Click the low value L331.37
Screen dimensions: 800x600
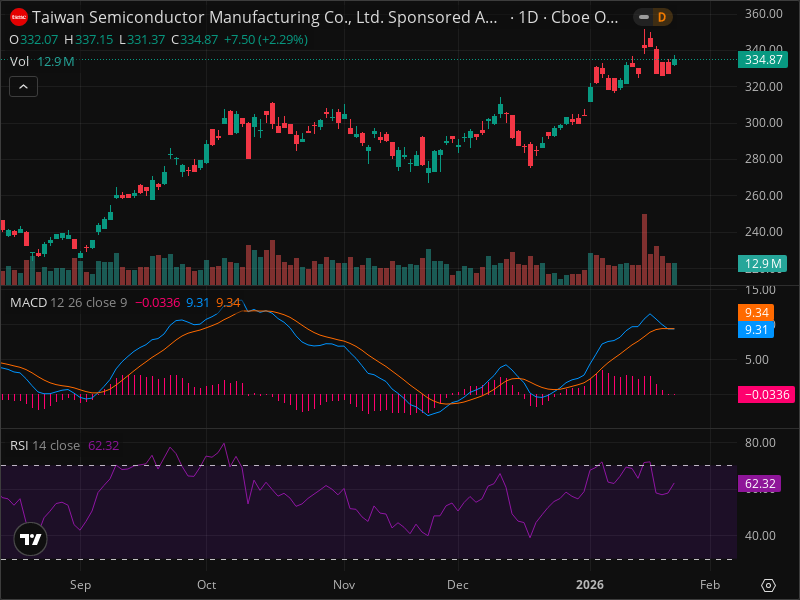(142, 40)
